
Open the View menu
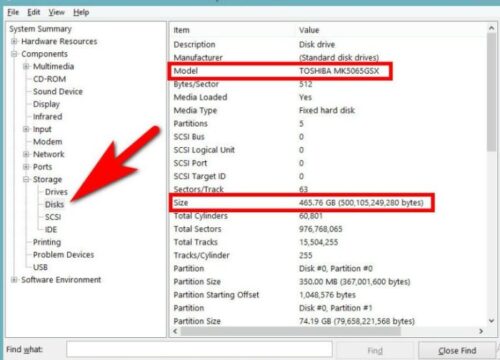(56, 12)
